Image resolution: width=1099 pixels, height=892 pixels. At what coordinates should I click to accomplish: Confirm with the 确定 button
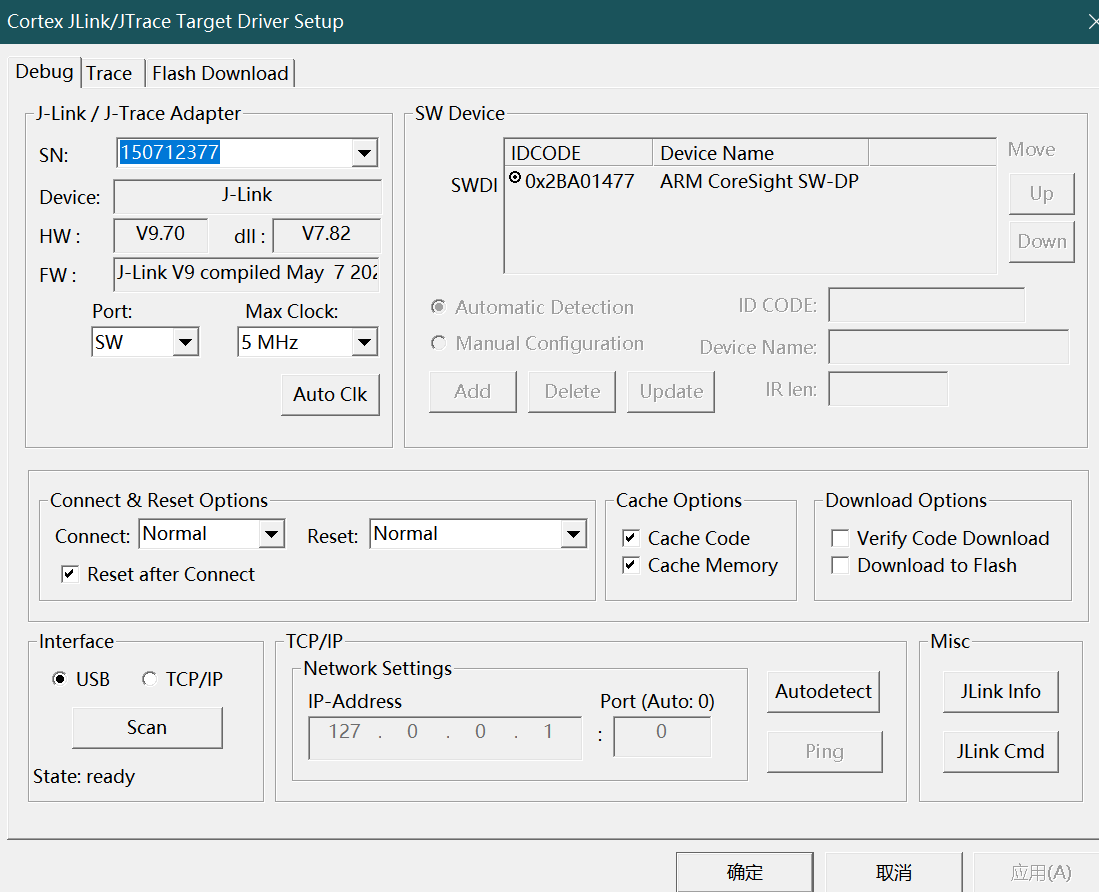coord(745,872)
